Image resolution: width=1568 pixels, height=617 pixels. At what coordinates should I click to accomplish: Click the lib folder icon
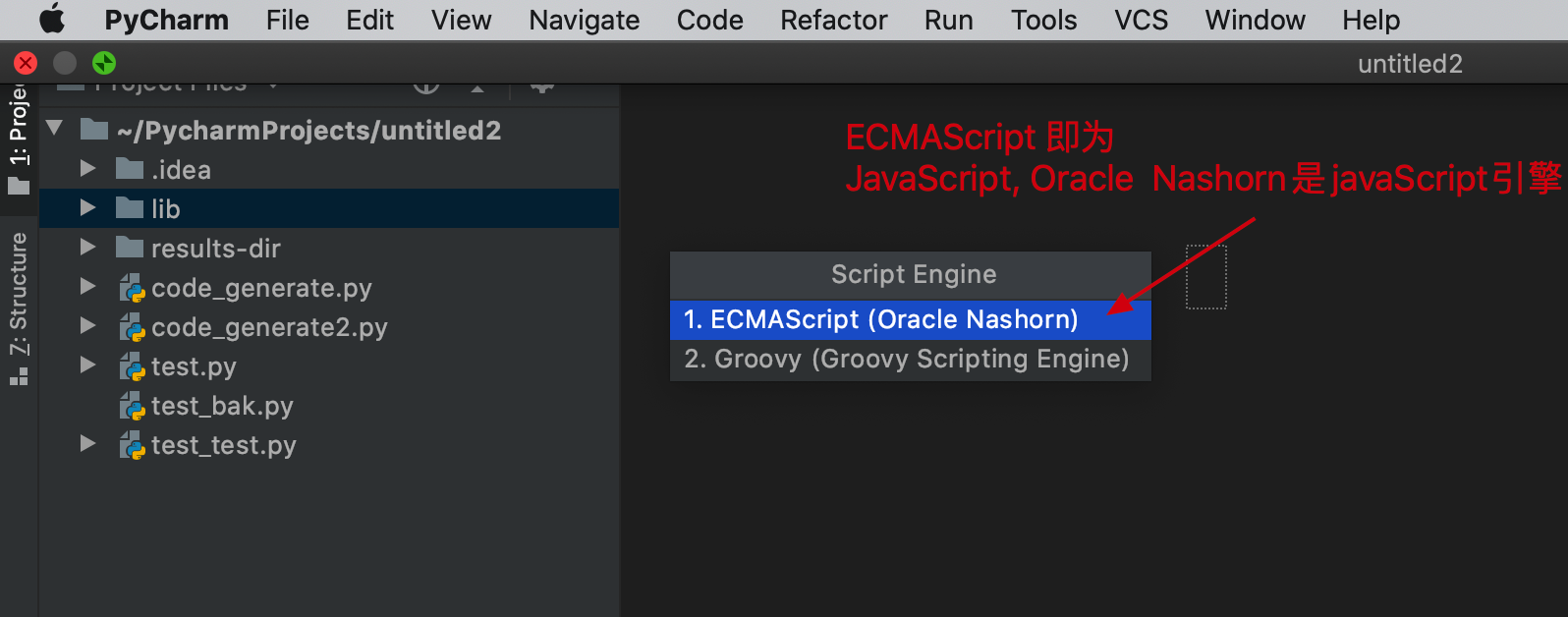(x=130, y=208)
